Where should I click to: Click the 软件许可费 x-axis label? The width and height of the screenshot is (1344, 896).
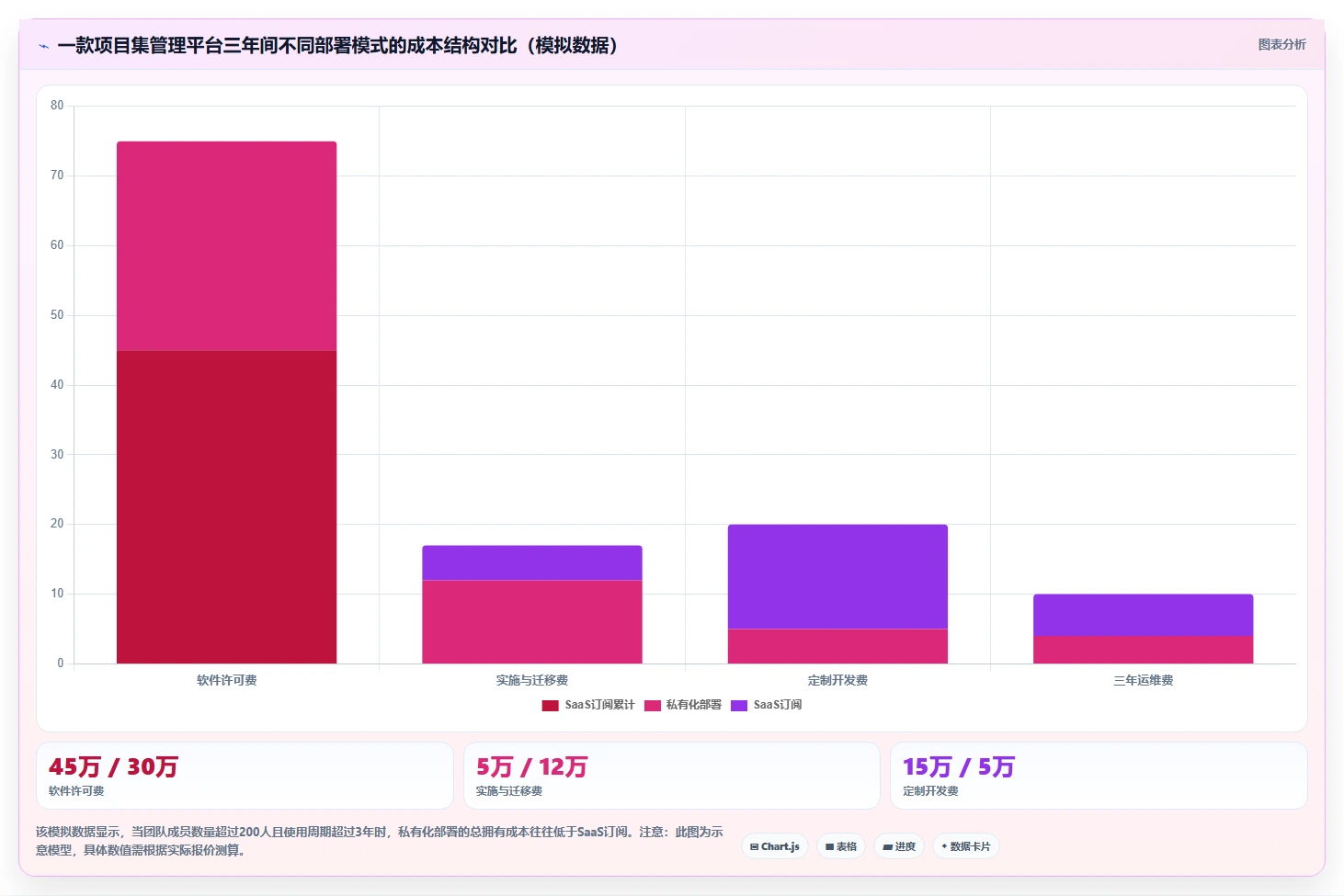tap(226, 681)
